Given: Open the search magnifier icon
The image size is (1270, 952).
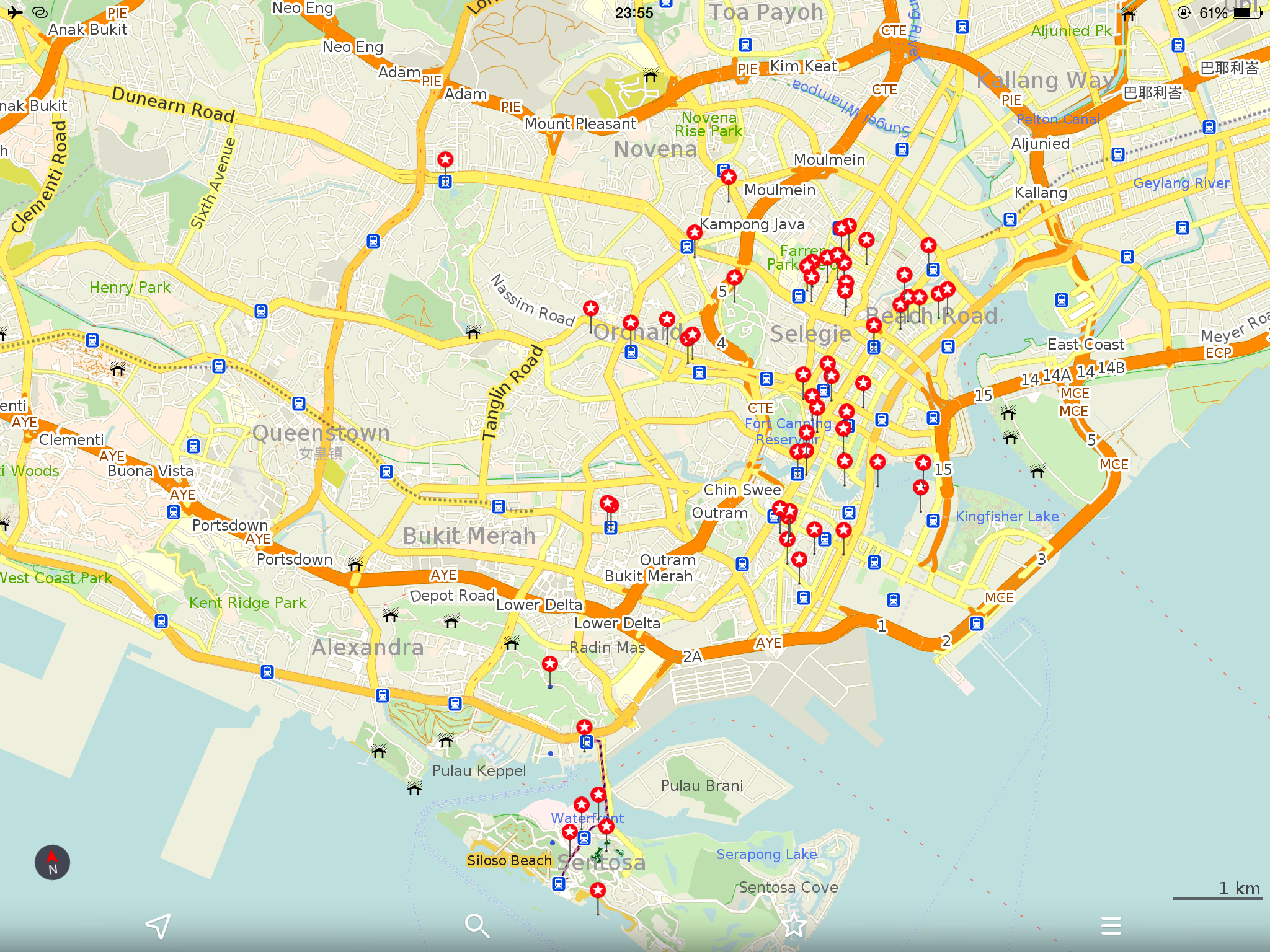Looking at the screenshot, I should click(x=477, y=926).
